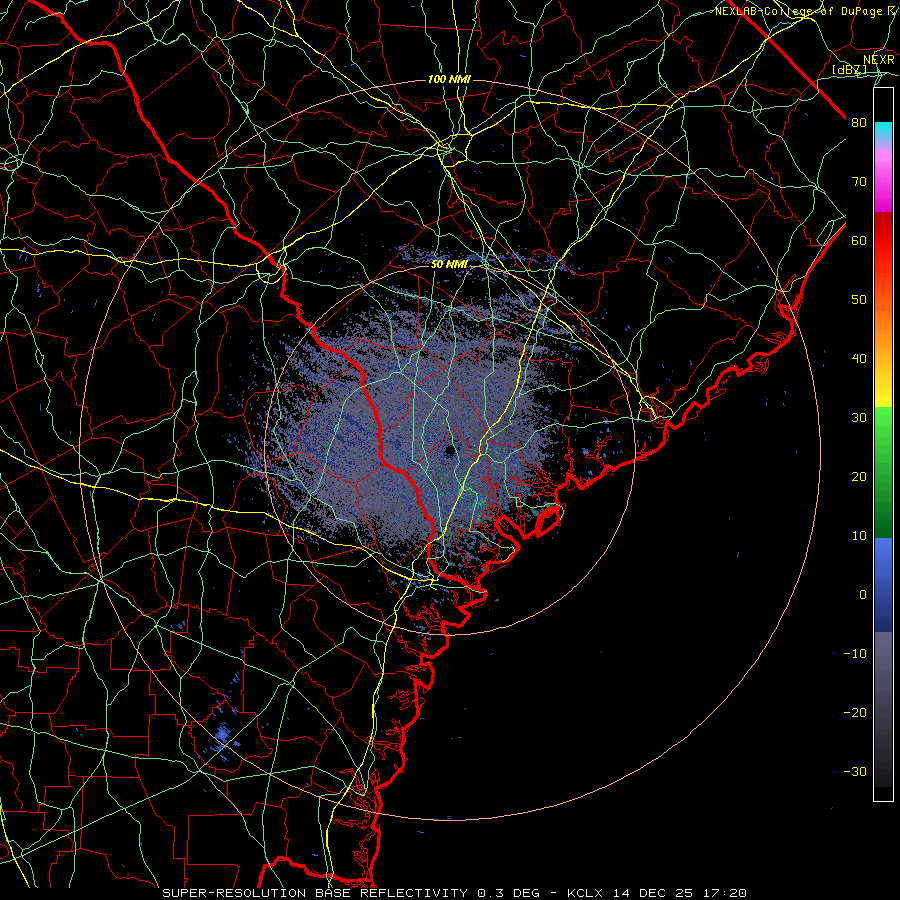Click the isolated blue echo cluster southwest of radar

(x=223, y=736)
